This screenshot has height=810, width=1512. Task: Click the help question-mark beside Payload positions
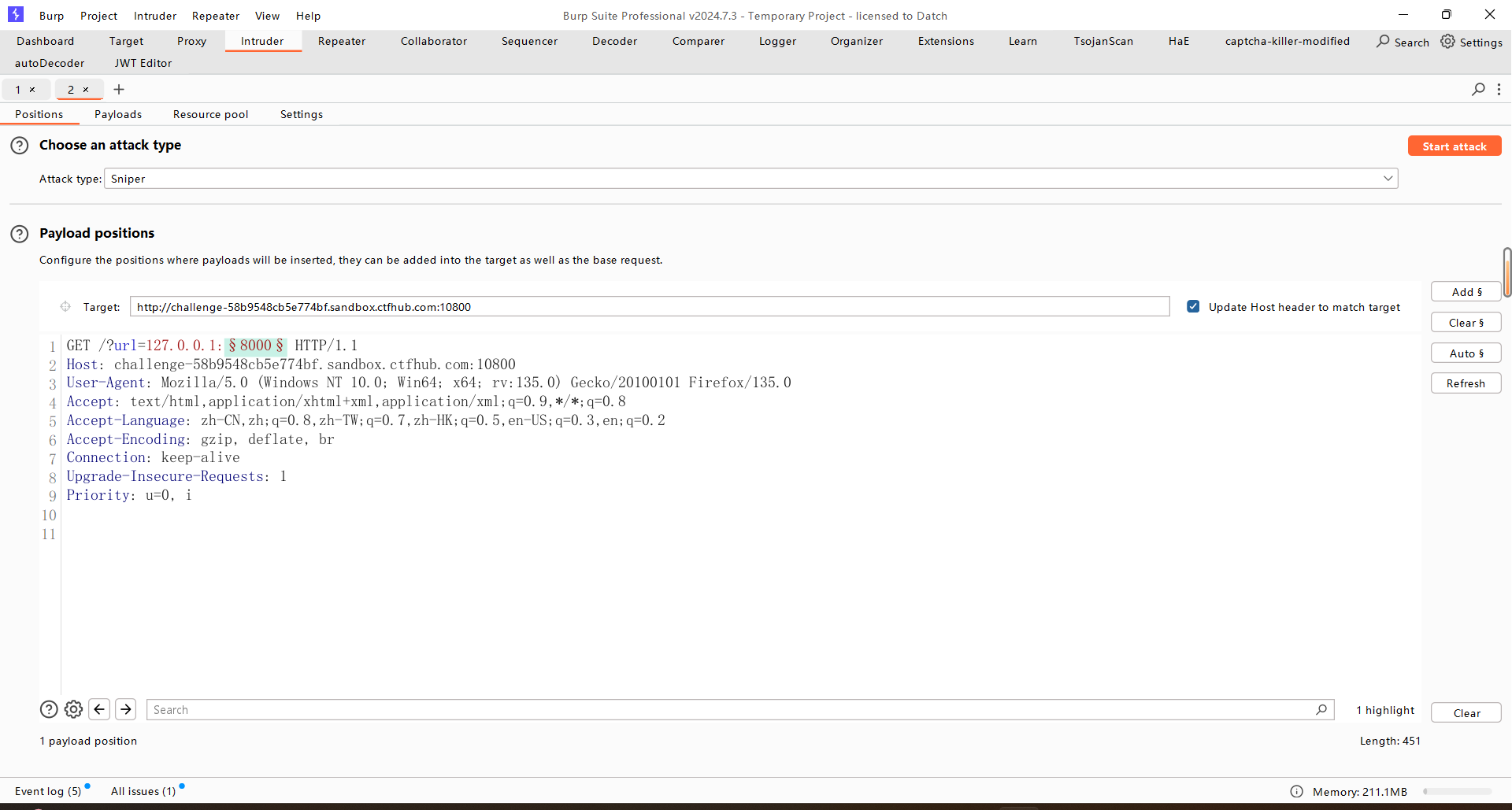[x=19, y=233]
